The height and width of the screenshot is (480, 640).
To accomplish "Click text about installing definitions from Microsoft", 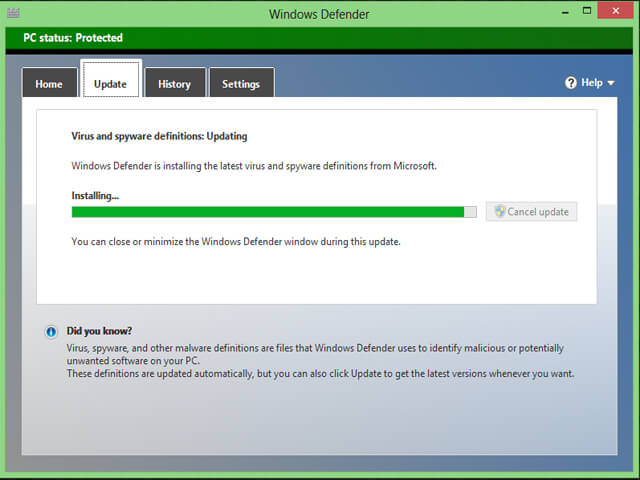I will [254, 166].
